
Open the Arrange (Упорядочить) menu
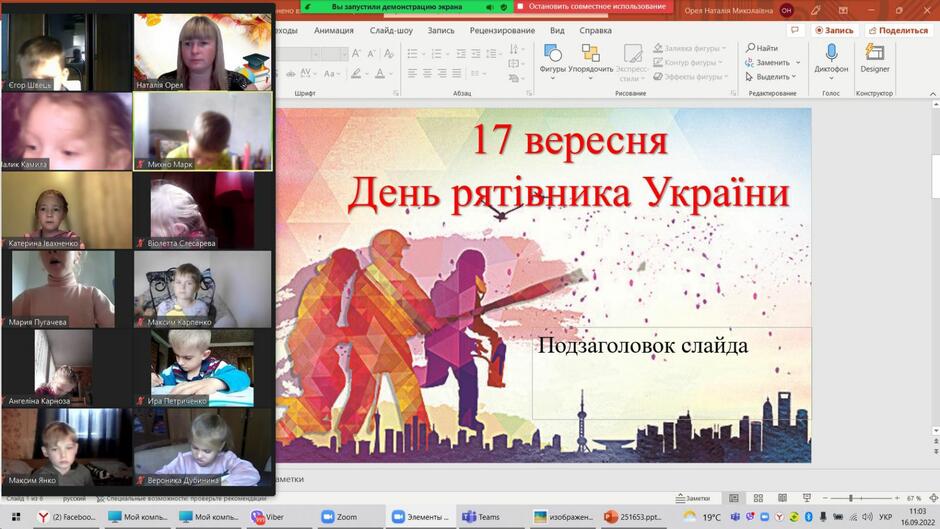(590, 60)
